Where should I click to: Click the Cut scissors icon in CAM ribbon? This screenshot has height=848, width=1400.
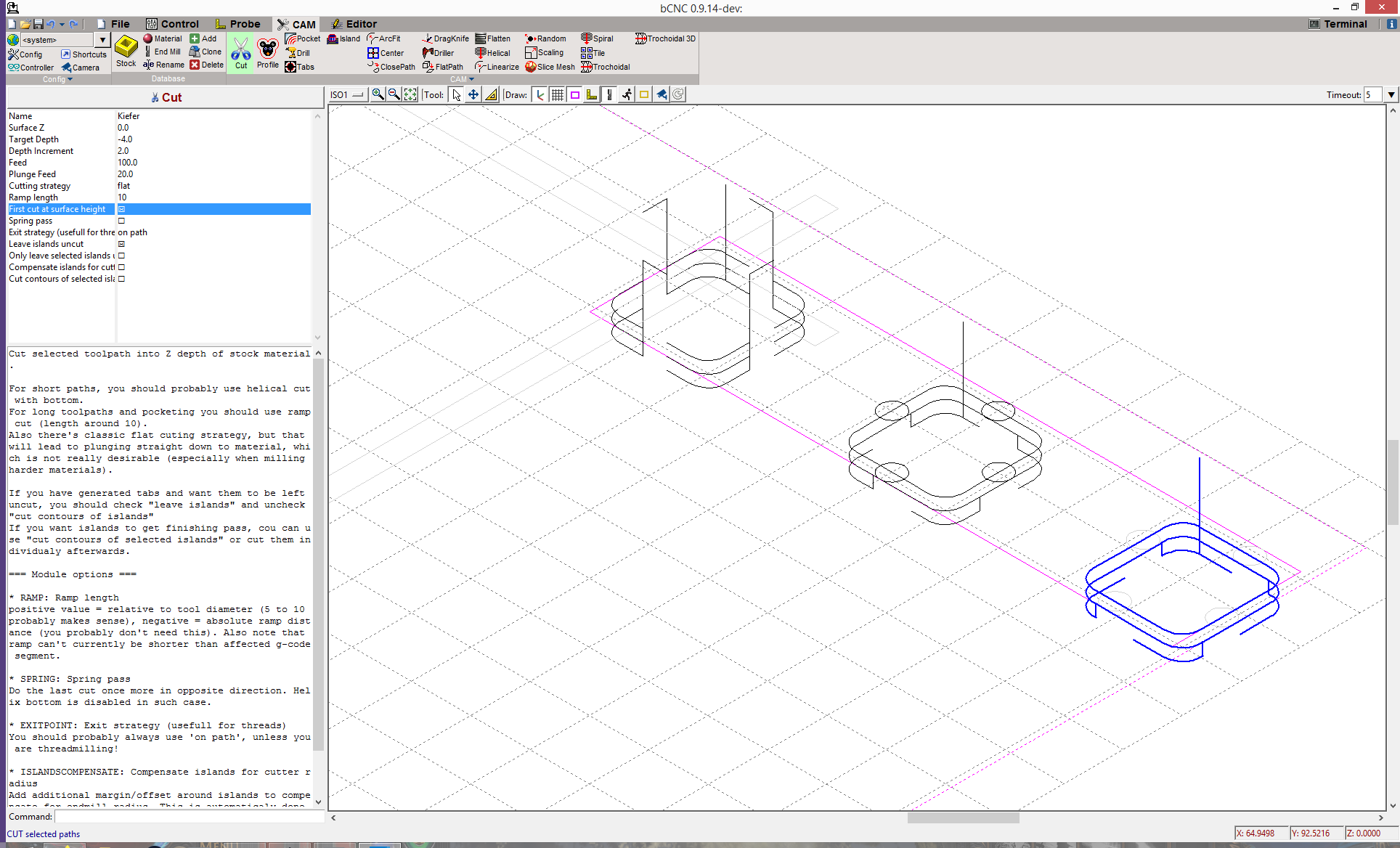[241, 52]
